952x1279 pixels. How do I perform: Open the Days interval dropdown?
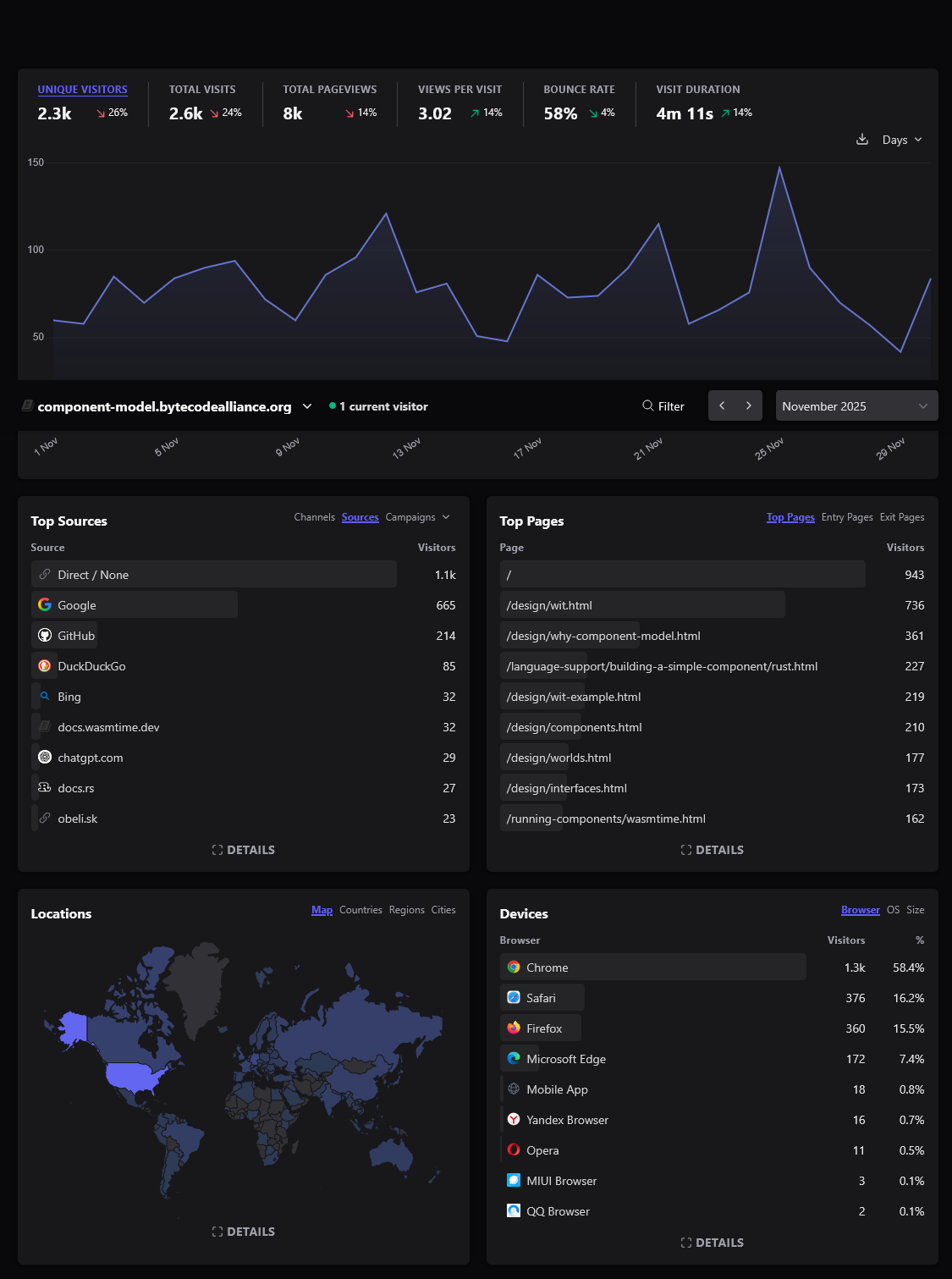(x=901, y=140)
